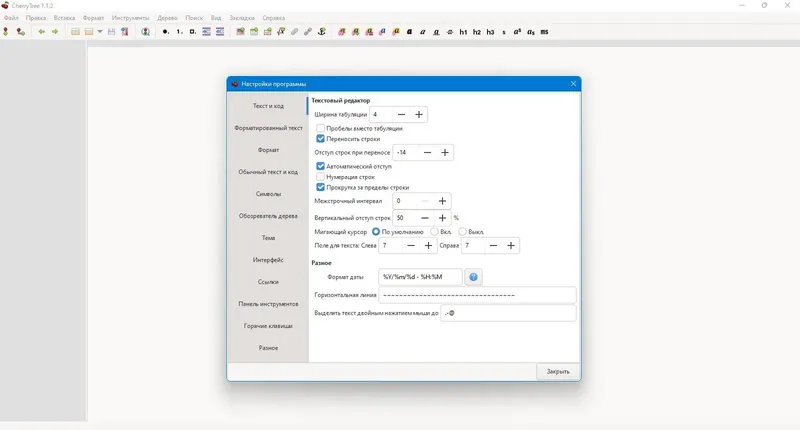The width and height of the screenshot is (800, 430).
Task: Increase left text margin 'Слева'
Action: coord(429,245)
